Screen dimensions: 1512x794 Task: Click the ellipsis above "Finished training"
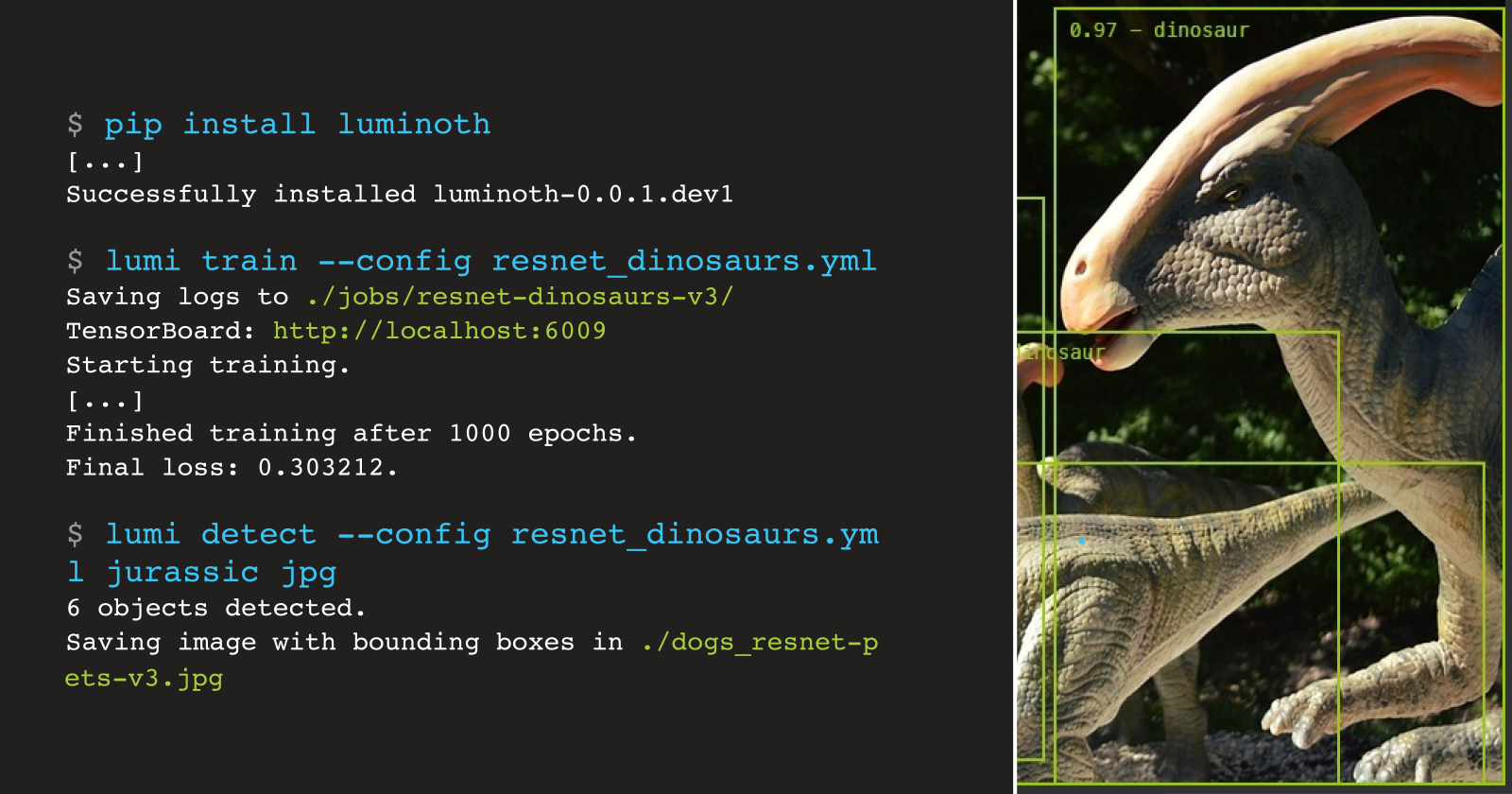tap(105, 401)
